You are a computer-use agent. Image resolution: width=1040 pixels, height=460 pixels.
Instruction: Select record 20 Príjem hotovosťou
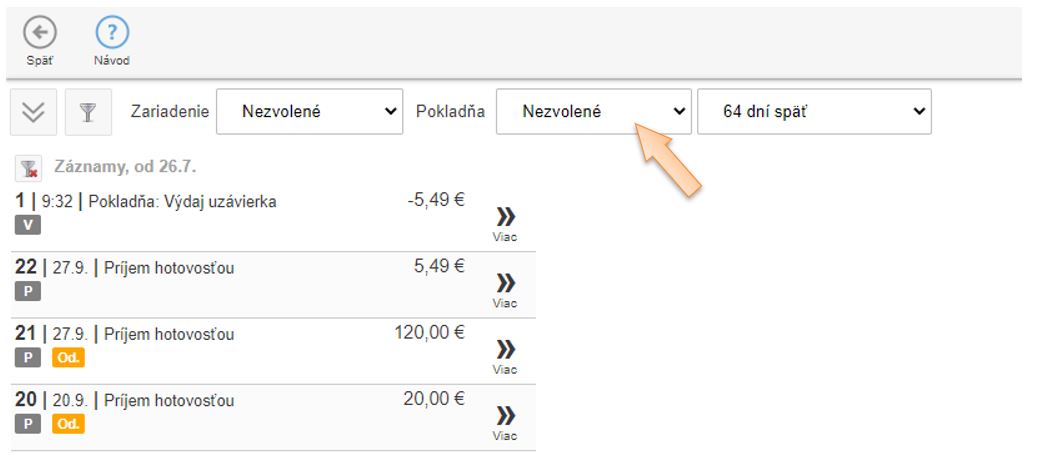click(x=168, y=400)
